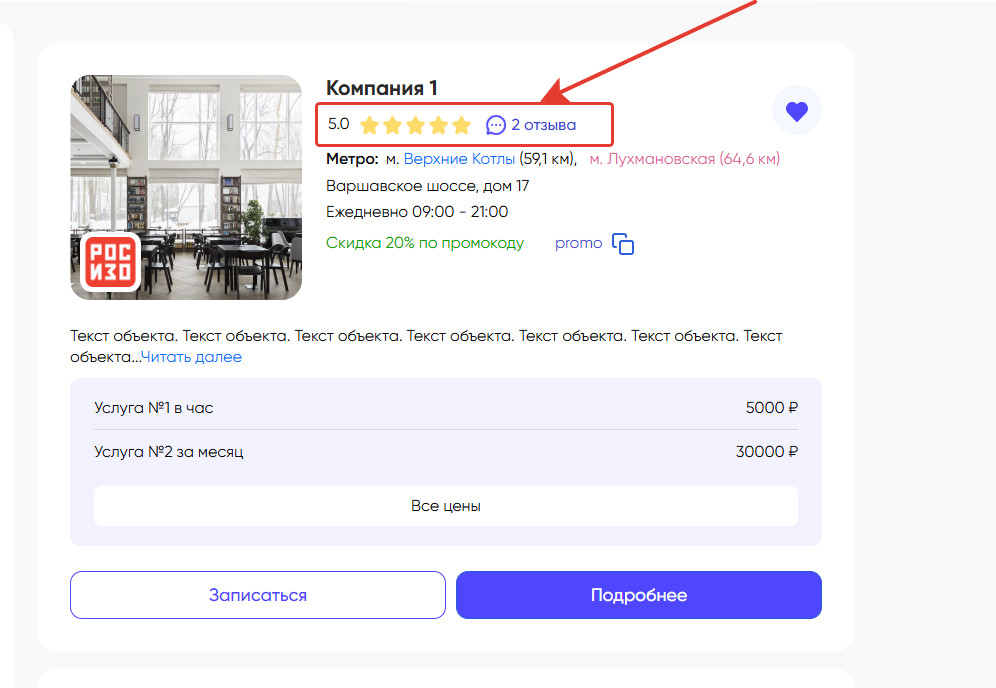Click the 5.0 rating value
This screenshot has height=688, width=996.
coord(339,125)
